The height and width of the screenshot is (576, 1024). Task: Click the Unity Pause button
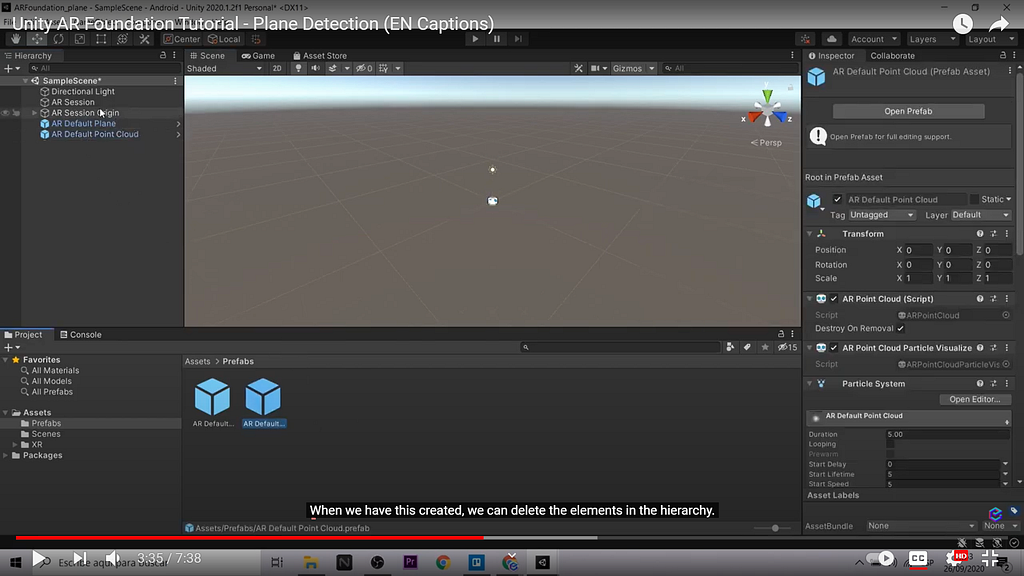coord(497,39)
